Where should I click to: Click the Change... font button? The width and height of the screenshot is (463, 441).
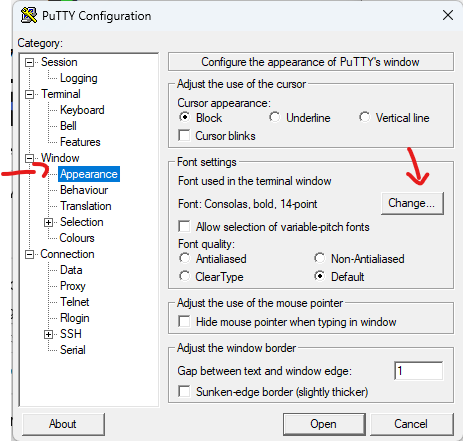[412, 203]
